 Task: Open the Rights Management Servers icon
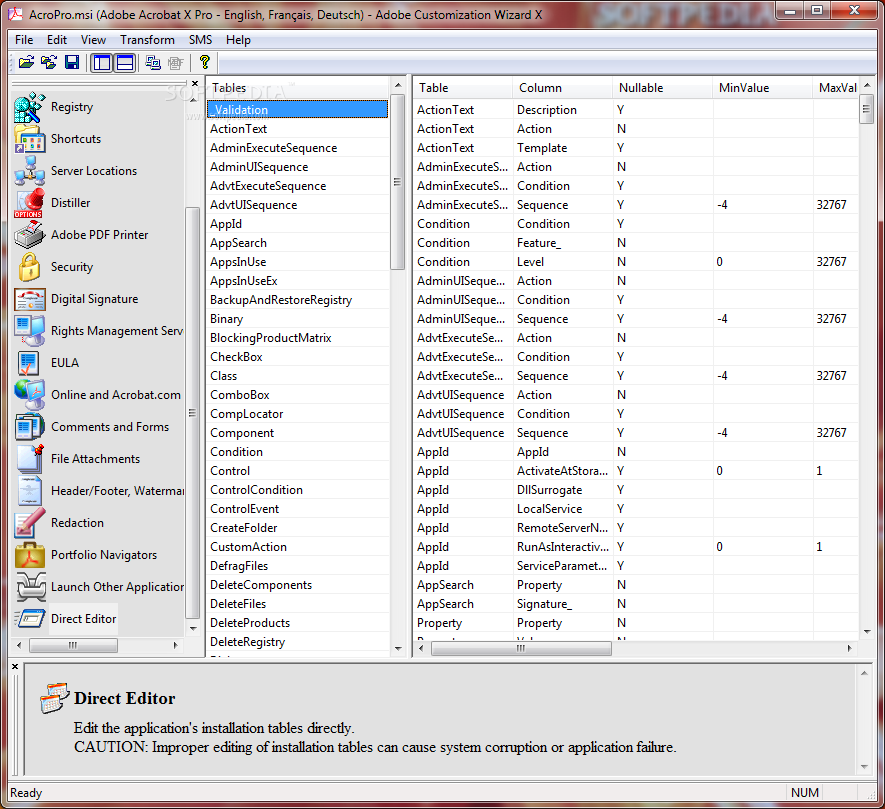point(29,330)
